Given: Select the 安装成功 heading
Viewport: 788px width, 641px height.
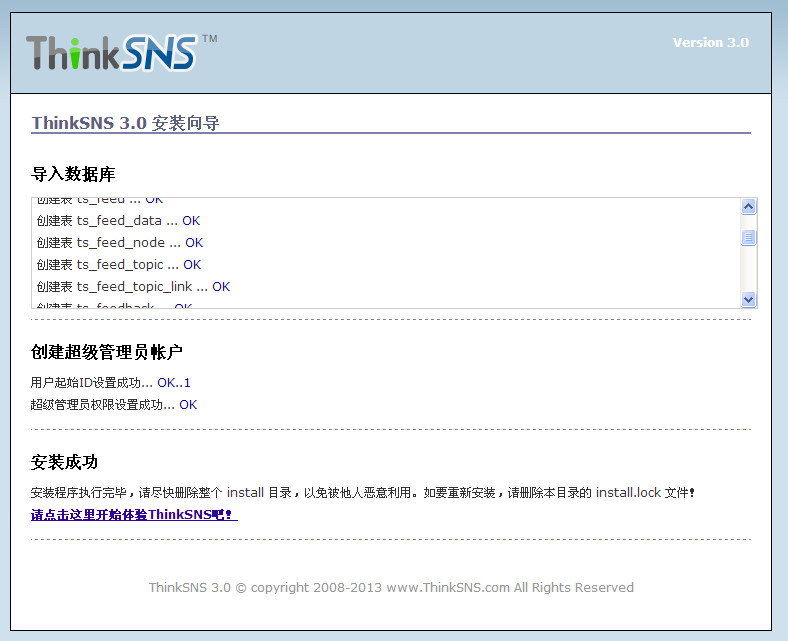Looking at the screenshot, I should [64, 462].
